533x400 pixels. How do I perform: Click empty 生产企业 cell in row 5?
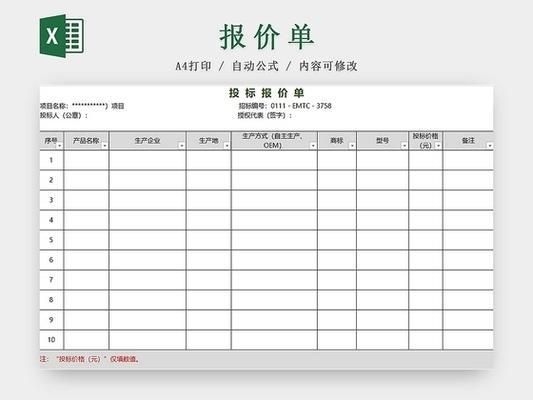148,240
